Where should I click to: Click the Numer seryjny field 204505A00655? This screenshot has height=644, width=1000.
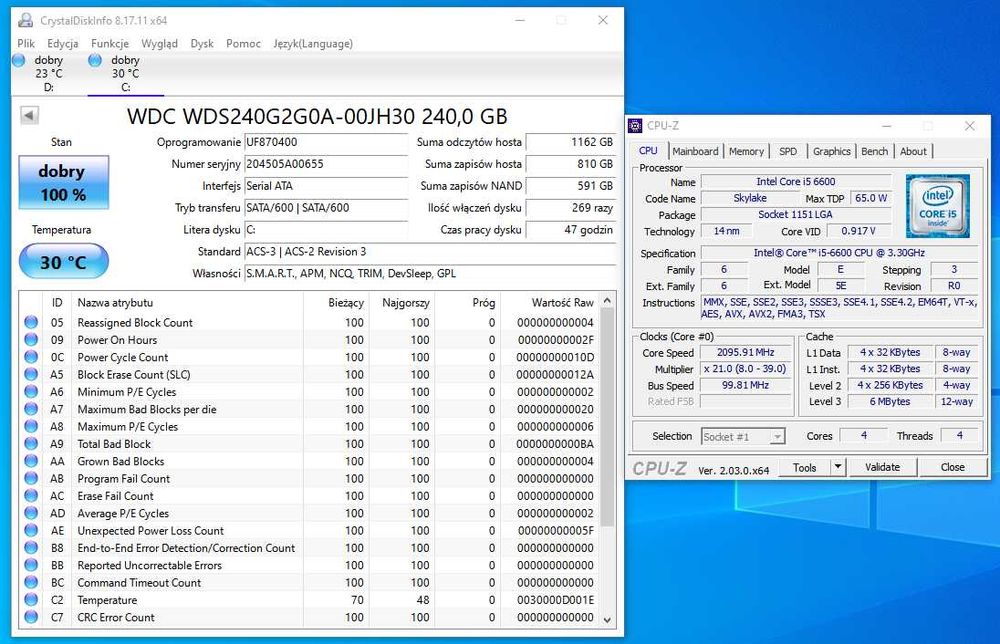326,164
